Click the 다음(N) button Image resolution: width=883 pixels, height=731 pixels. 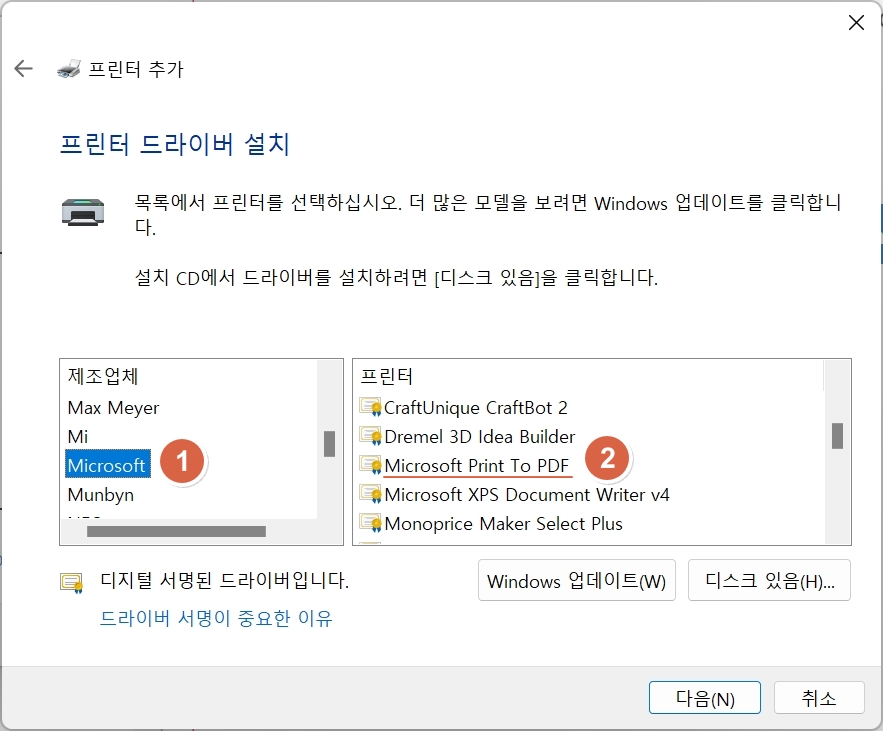click(x=704, y=698)
